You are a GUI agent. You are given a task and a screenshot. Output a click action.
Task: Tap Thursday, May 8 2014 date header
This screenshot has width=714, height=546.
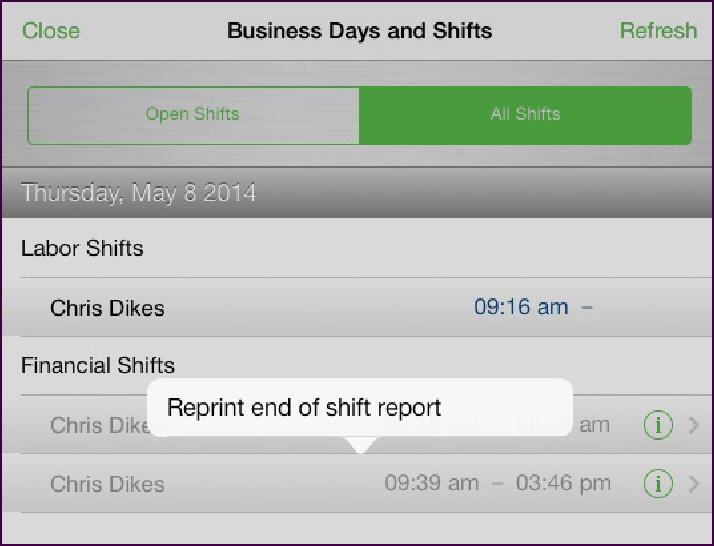coord(138,193)
